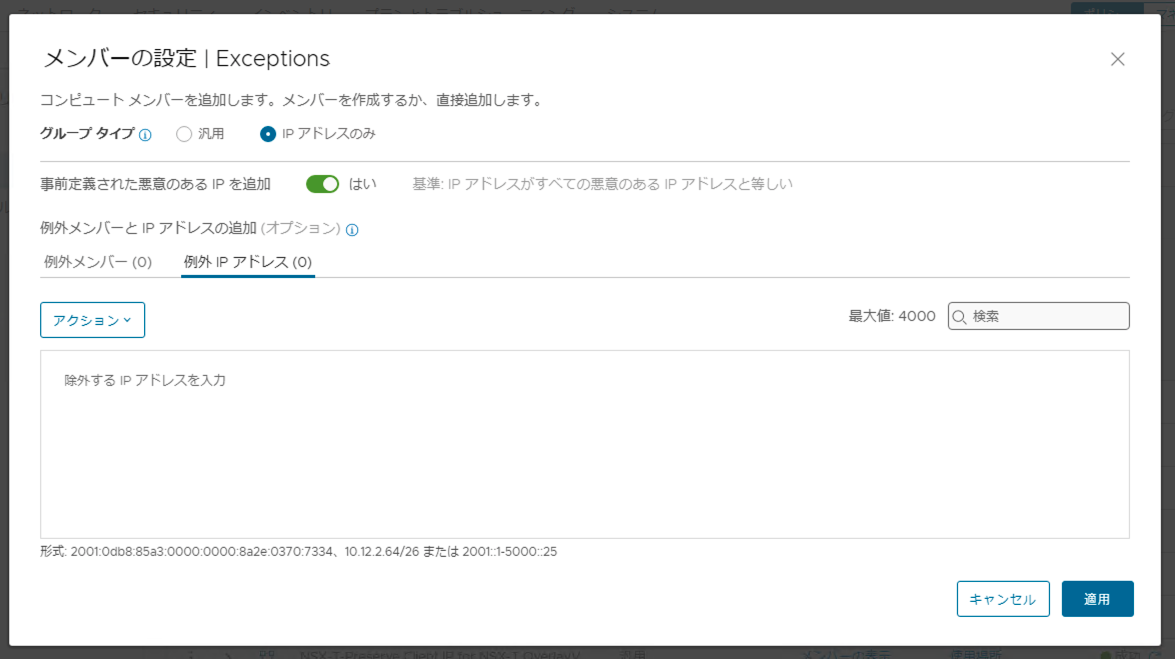This screenshot has width=1175, height=659.
Task: Open info icon next to (オプション) label
Action: 352,230
